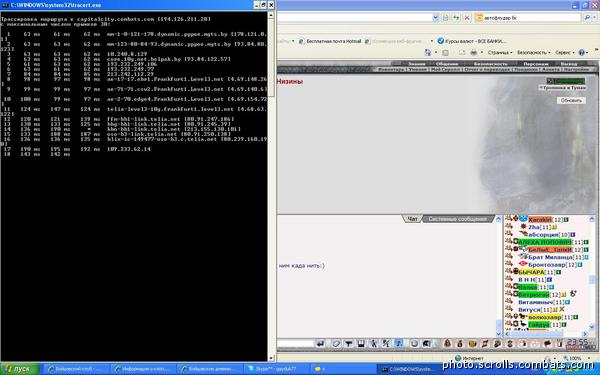Click the chat area scroll up arrow
The image size is (600, 375).
click(x=498, y=219)
